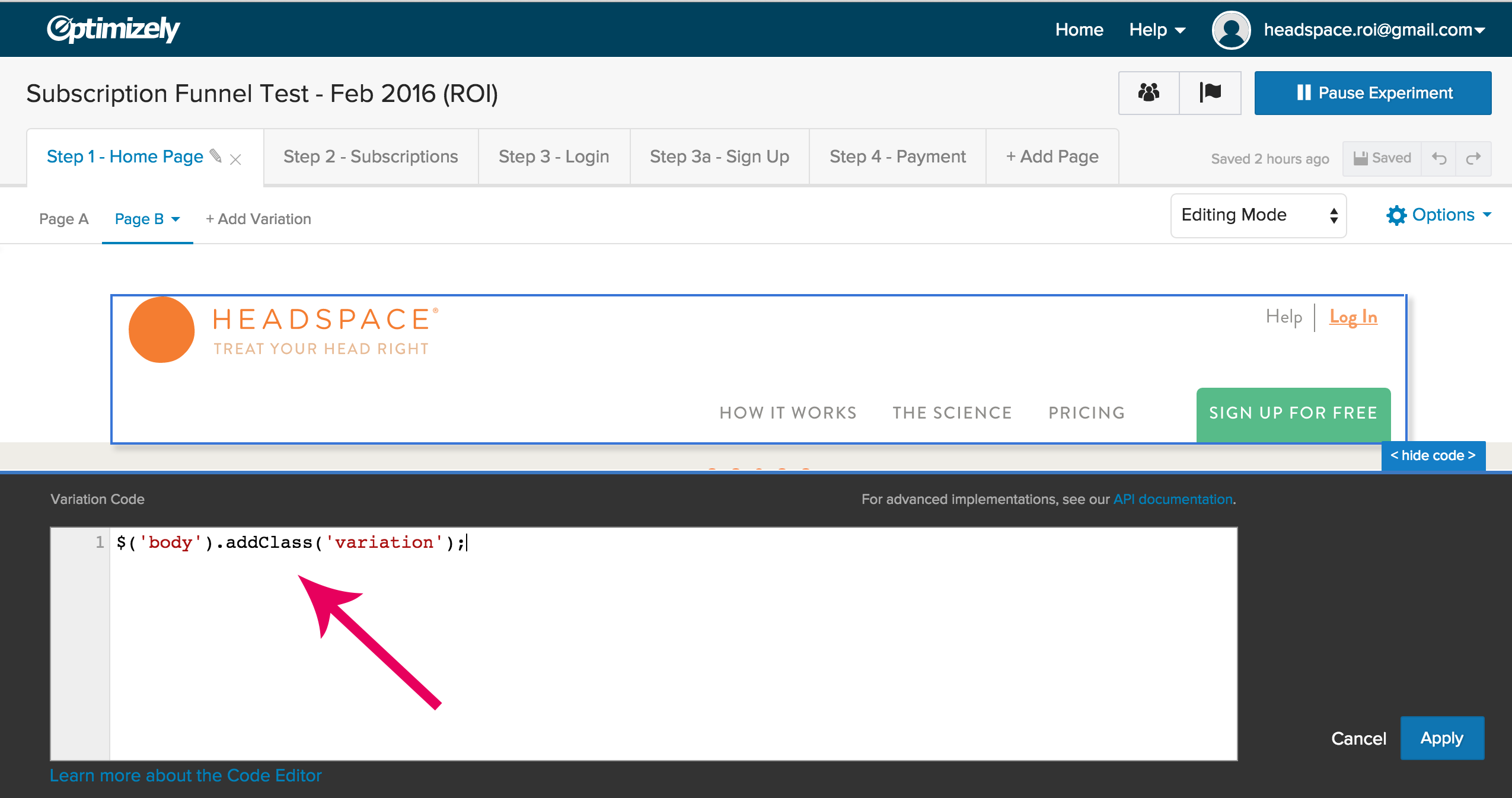Select the Step 1 - Home Page tab
The image size is (1512, 798).
(x=125, y=157)
